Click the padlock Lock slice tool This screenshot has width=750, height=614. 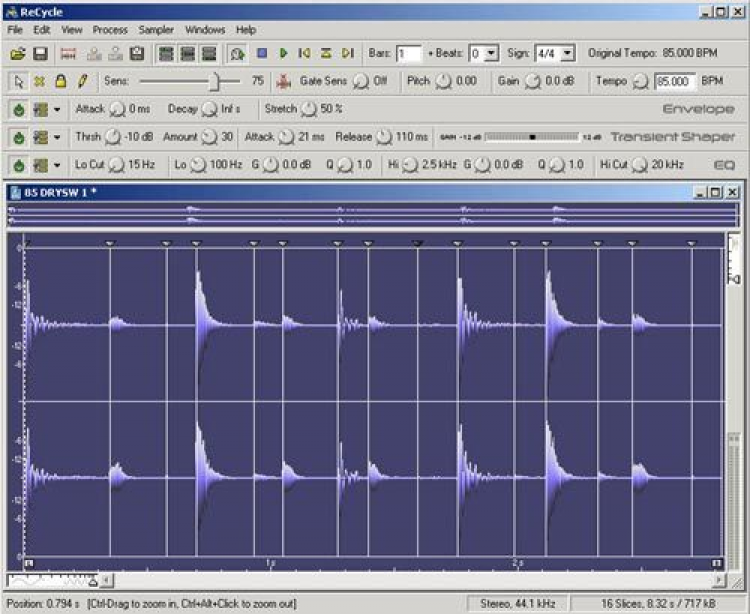tap(61, 80)
